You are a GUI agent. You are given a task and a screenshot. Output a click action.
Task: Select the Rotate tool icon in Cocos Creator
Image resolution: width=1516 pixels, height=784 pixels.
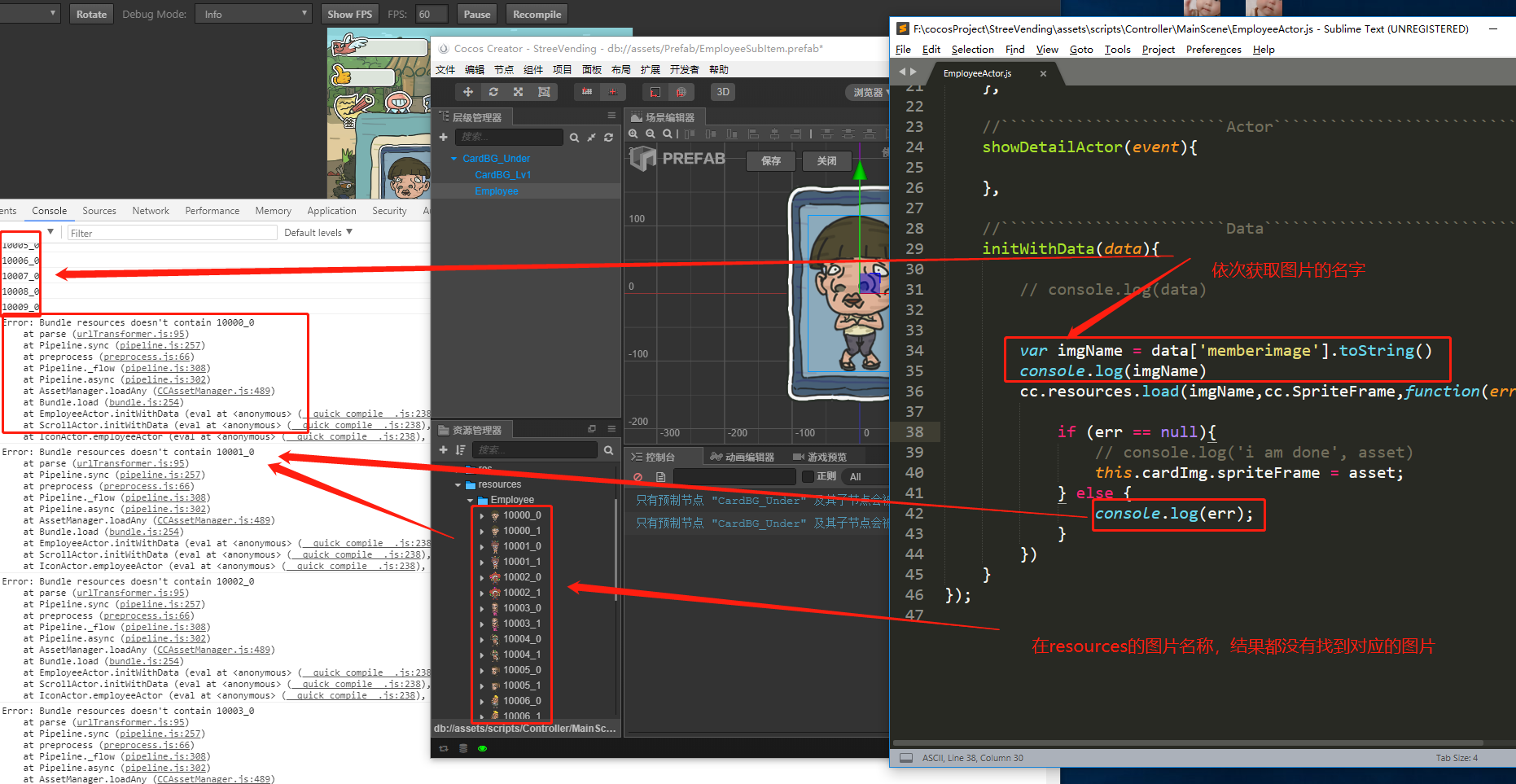(x=493, y=92)
